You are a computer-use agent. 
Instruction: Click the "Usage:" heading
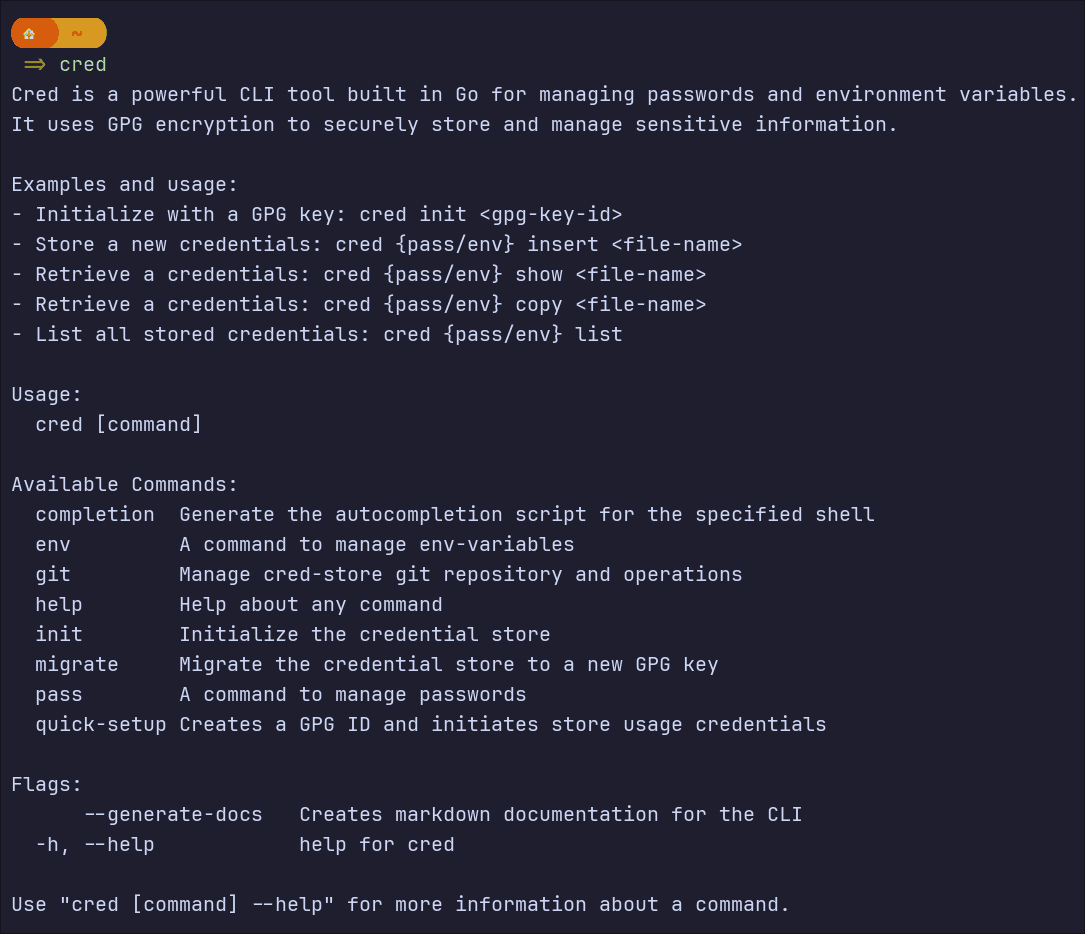pos(47,395)
